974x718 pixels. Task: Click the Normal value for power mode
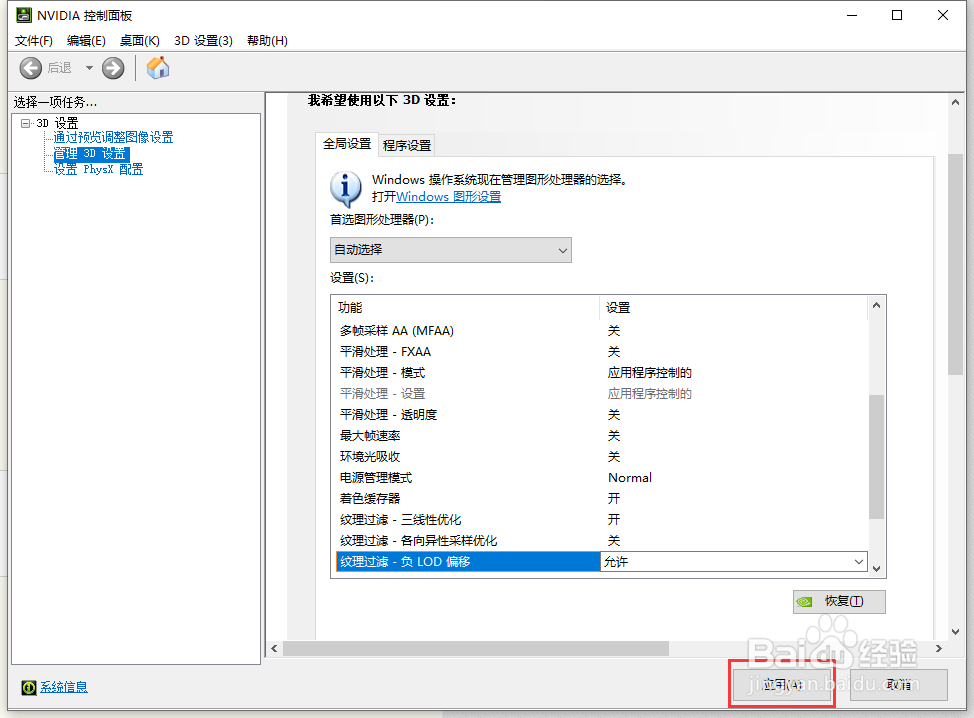tap(630, 478)
